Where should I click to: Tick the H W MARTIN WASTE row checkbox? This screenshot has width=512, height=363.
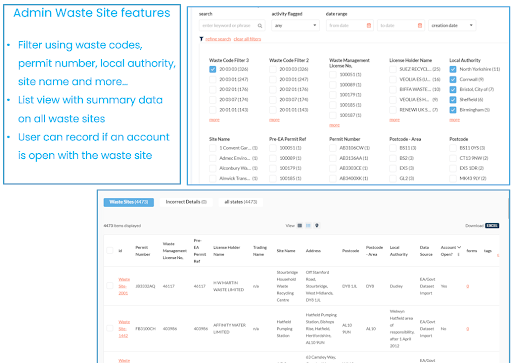tap(110, 286)
